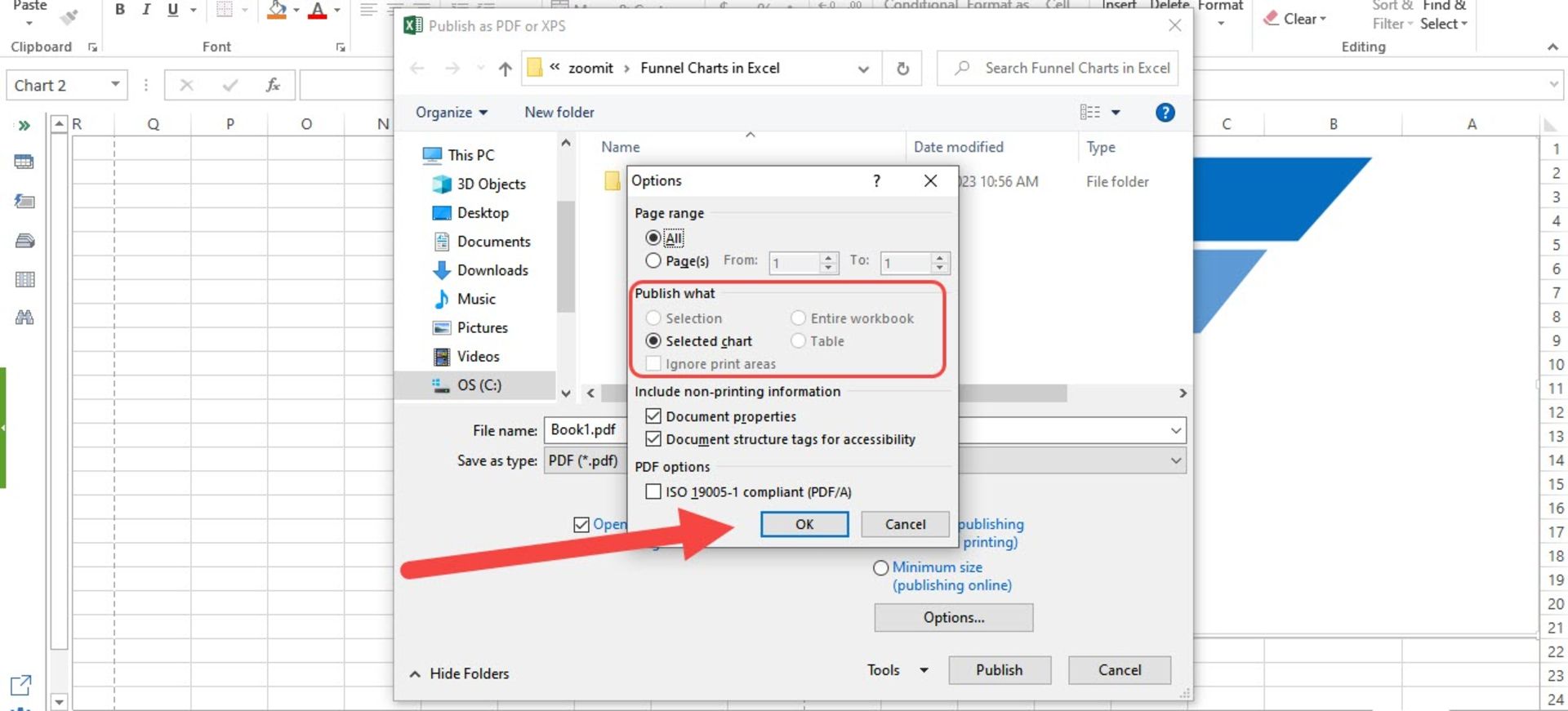Click the question mark in Options dialog

point(876,180)
